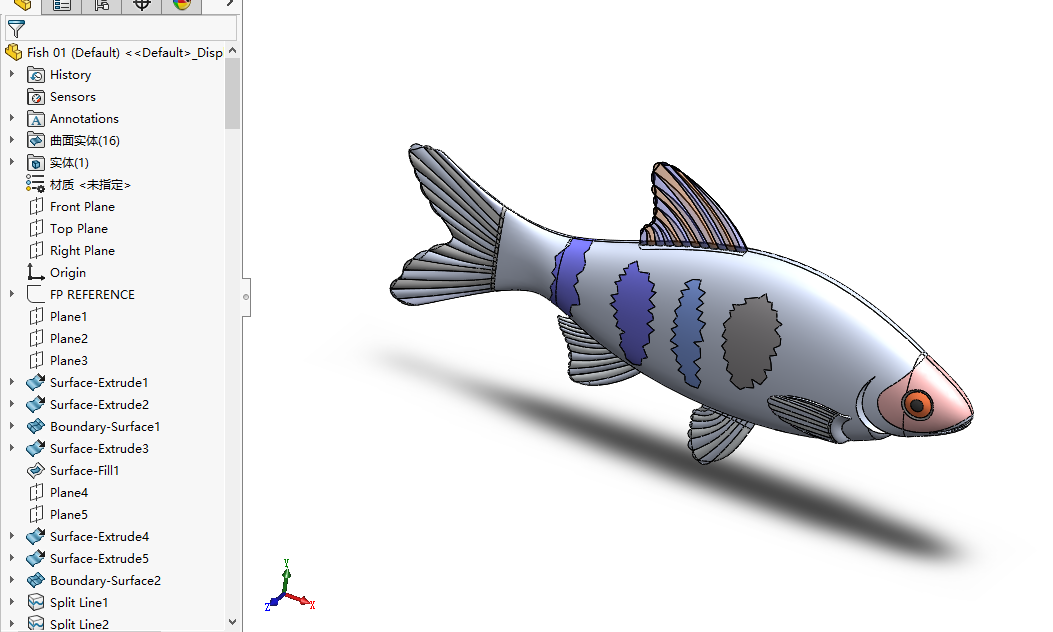Select the Boundary-Surface1 feature icon
Screen dimensions: 1053x632
click(x=36, y=426)
